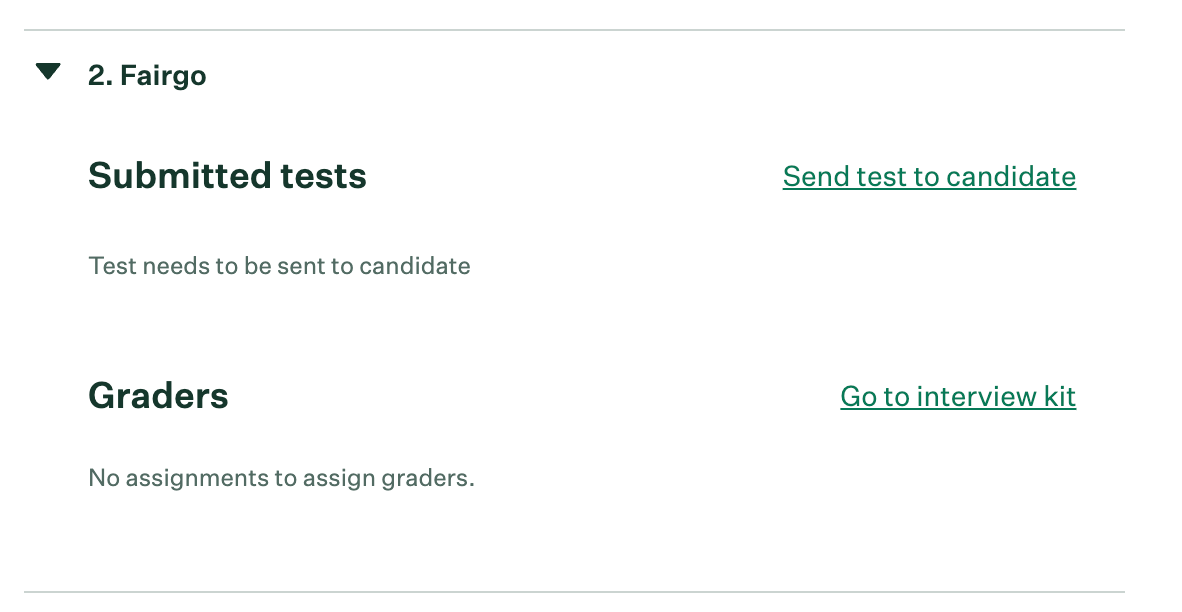Go to the interview kit for graders

(958, 397)
